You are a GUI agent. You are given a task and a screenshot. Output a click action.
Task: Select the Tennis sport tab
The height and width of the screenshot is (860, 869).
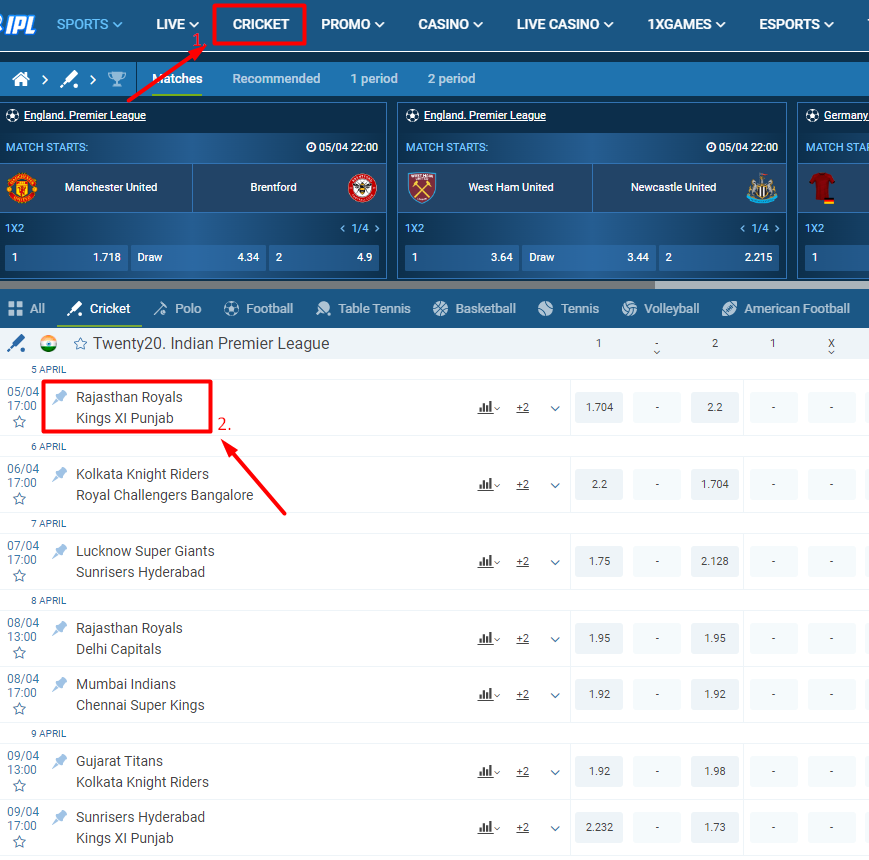click(x=569, y=309)
